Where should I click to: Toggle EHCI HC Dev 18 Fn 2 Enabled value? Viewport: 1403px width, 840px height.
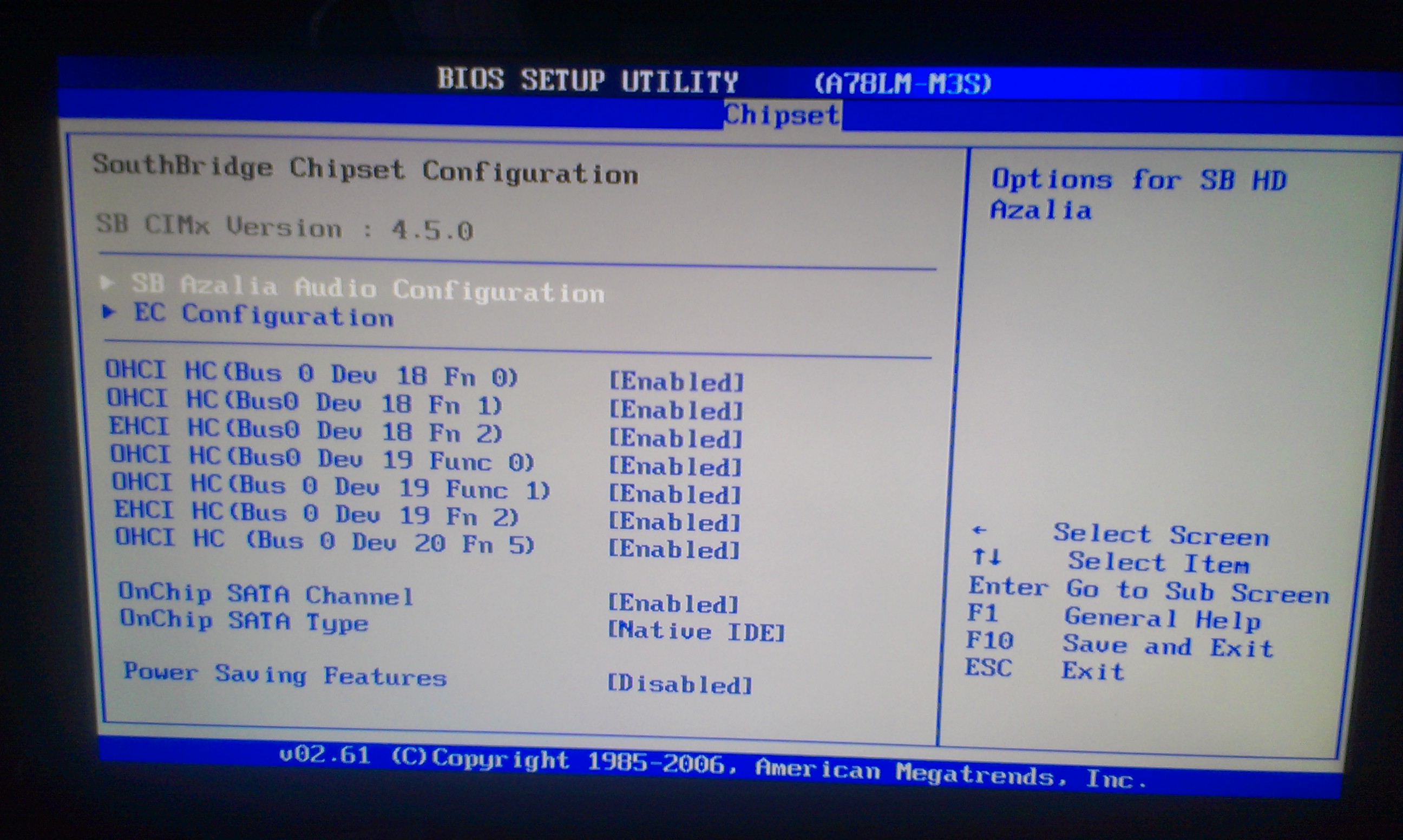pos(675,439)
